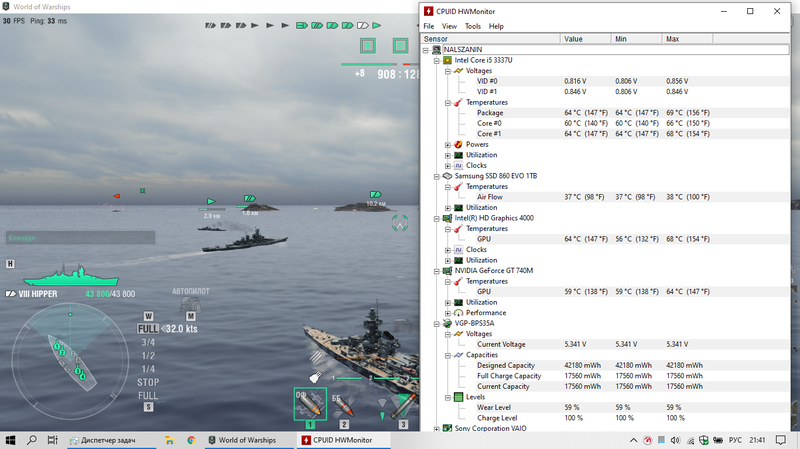This screenshot has width=800, height=449.
Task: Sort by the Sensor column header
Action: tap(490, 39)
